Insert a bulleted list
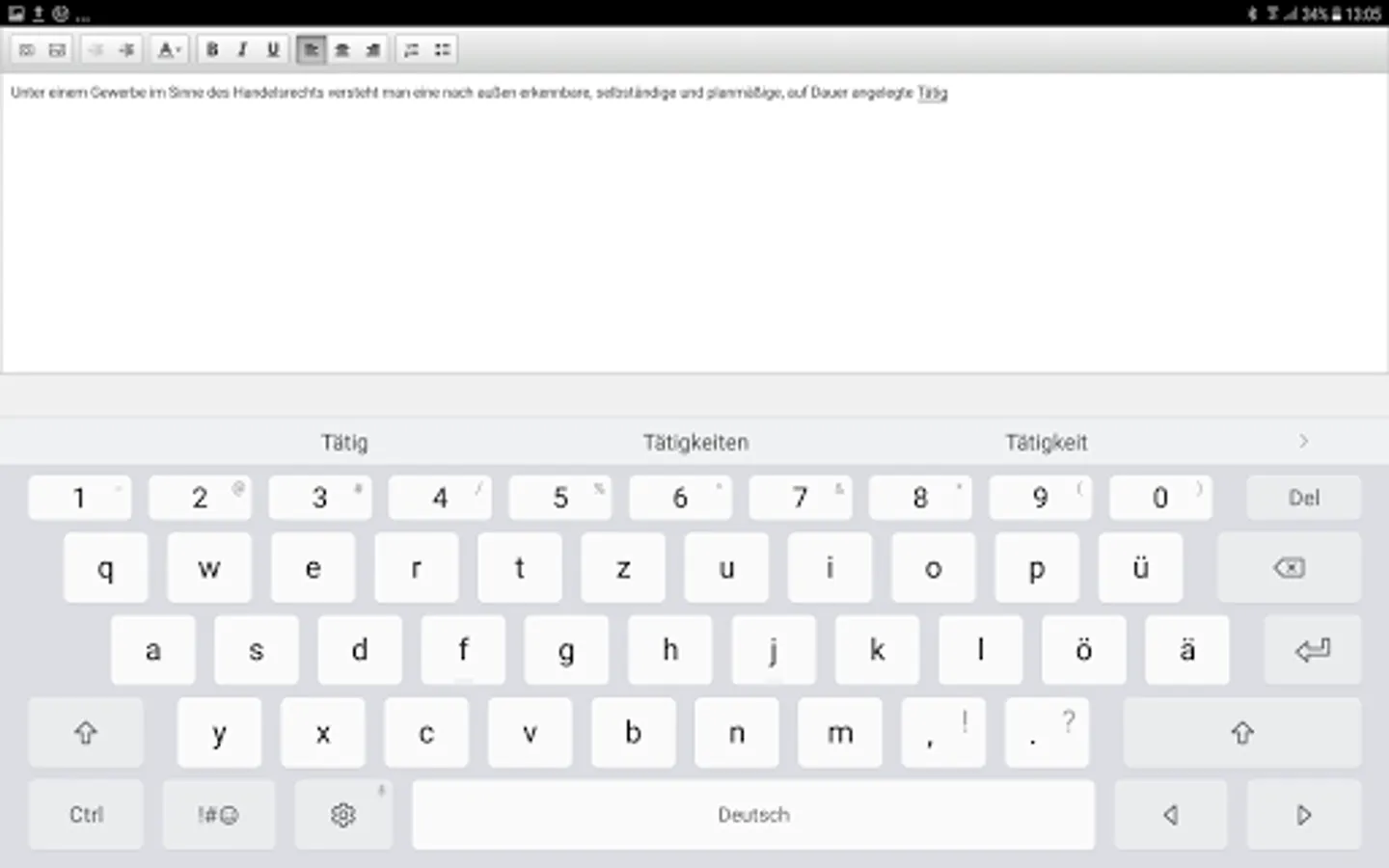 coord(442,50)
